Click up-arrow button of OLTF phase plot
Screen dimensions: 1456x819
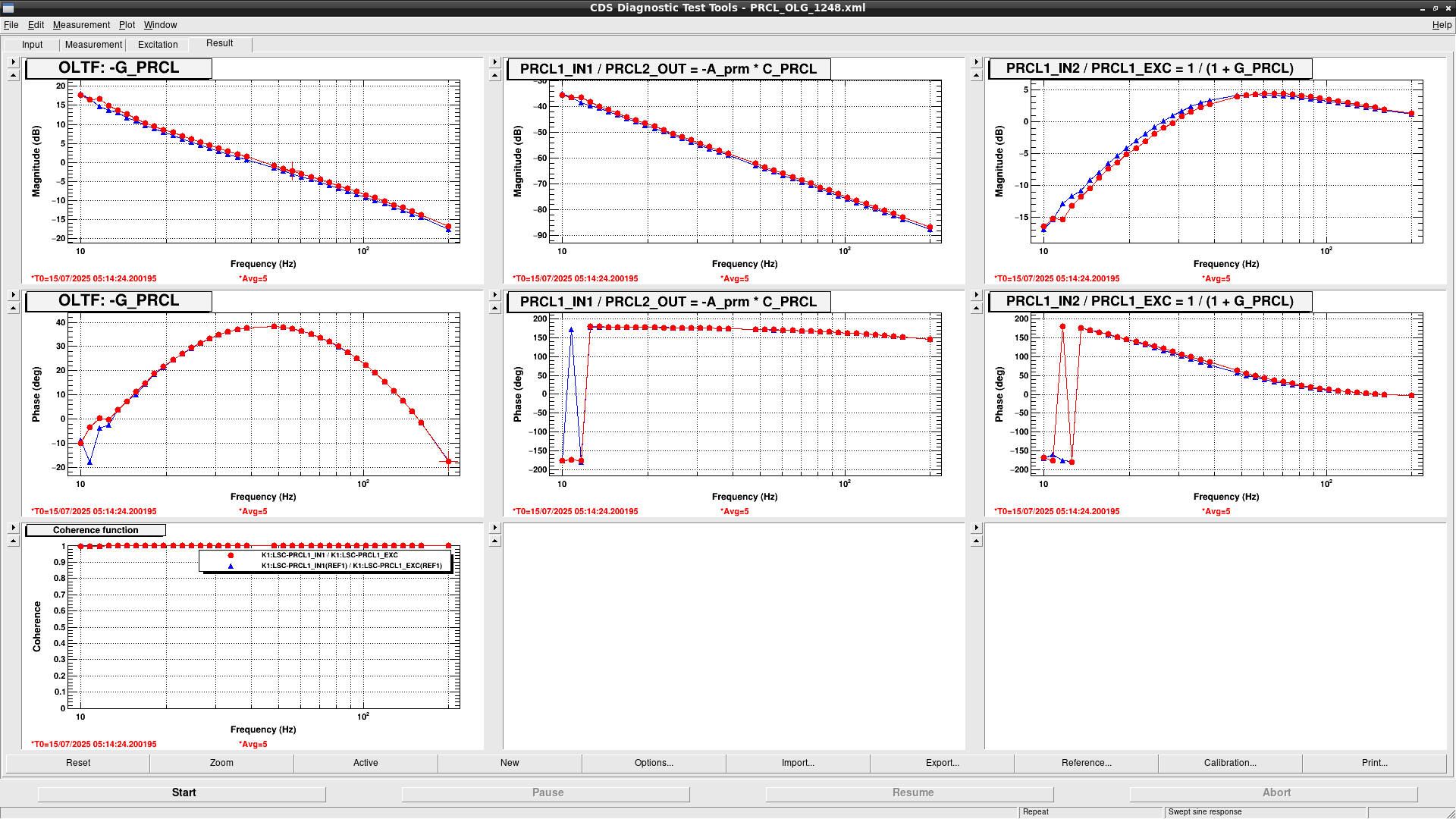point(13,308)
